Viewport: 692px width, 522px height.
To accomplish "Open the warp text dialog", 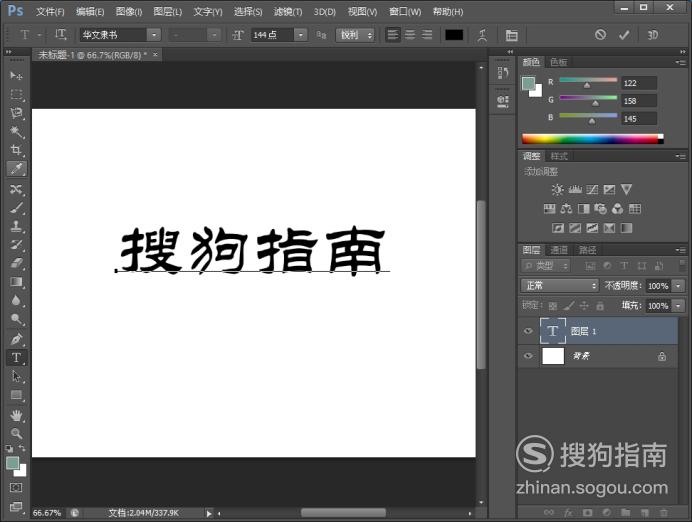I will pyautogui.click(x=482, y=35).
